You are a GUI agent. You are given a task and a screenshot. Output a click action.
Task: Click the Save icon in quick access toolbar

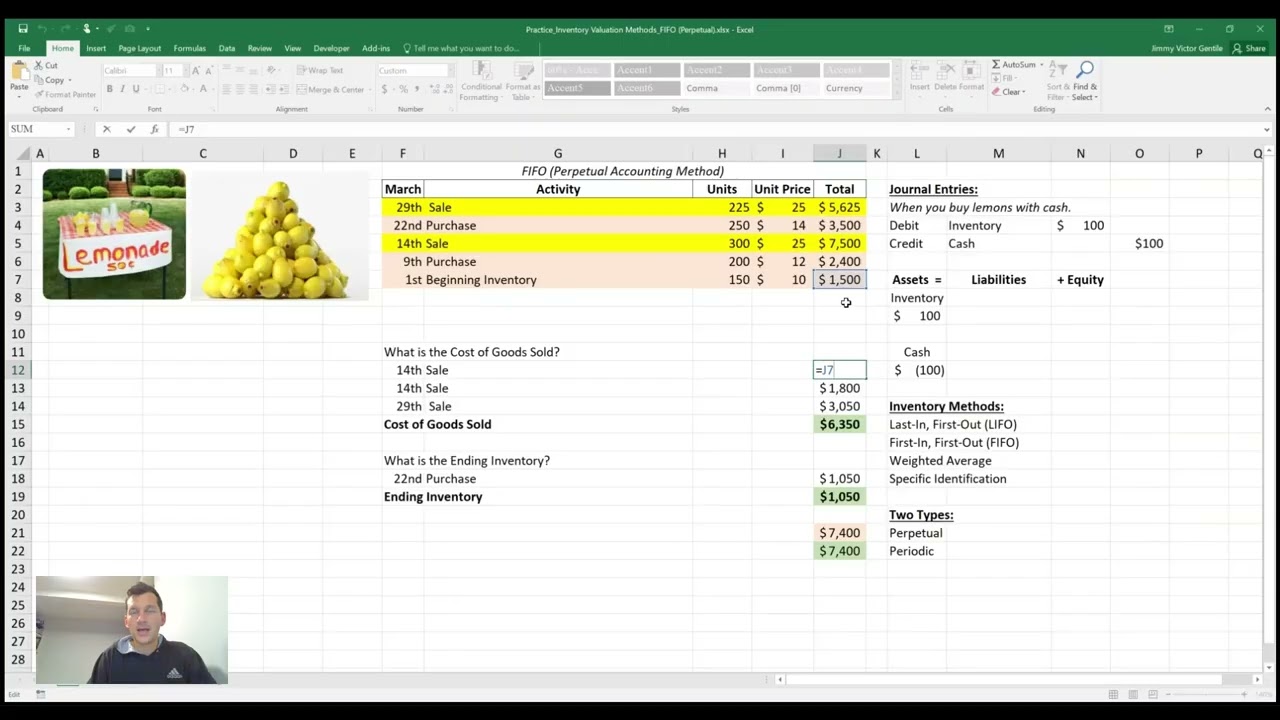(x=23, y=29)
